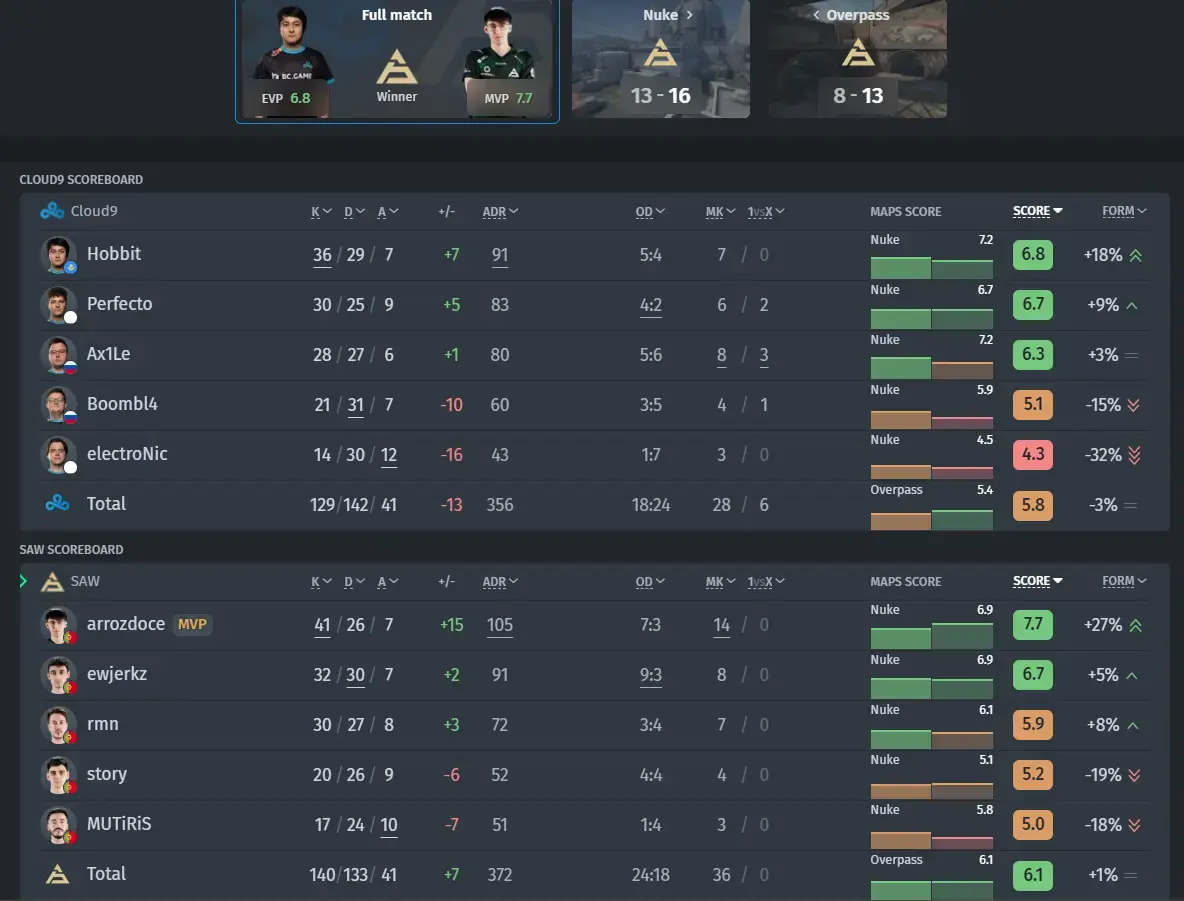Open the SAW team name link
This screenshot has height=901, width=1184.
click(85, 581)
